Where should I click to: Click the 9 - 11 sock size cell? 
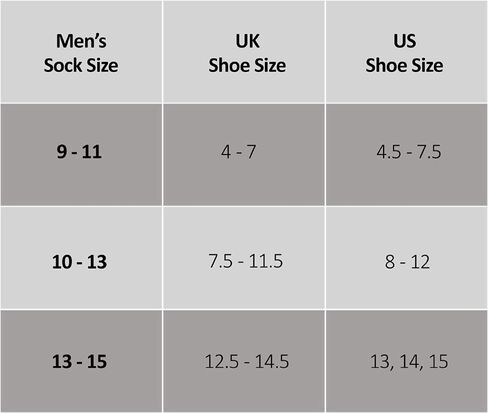click(81, 154)
